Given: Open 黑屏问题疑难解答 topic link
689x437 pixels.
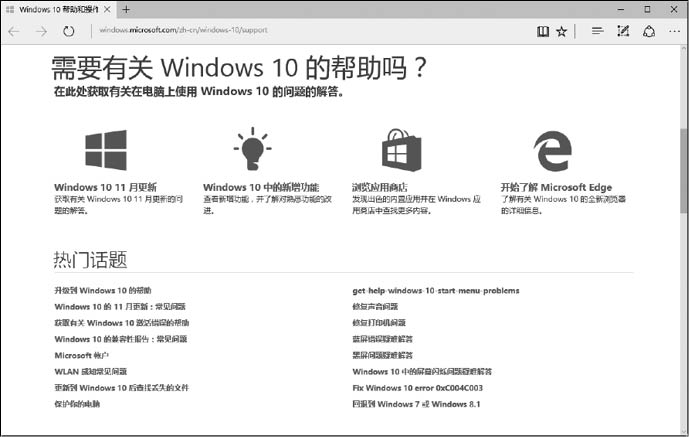Looking at the screenshot, I should (x=383, y=355).
